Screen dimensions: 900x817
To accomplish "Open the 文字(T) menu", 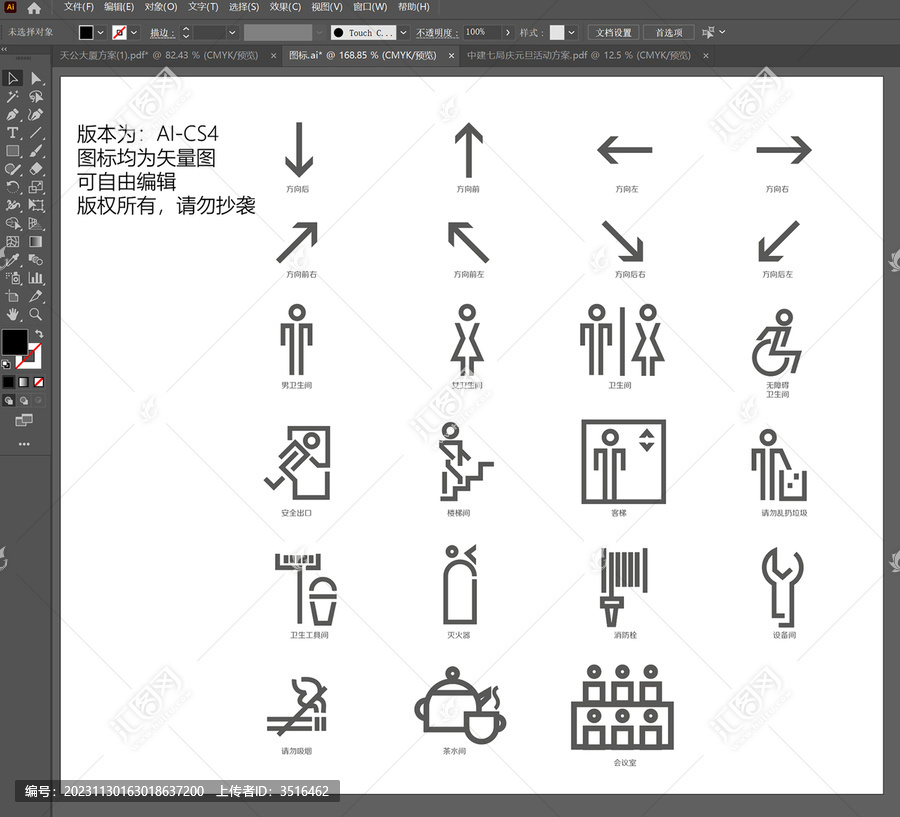I will pos(203,7).
